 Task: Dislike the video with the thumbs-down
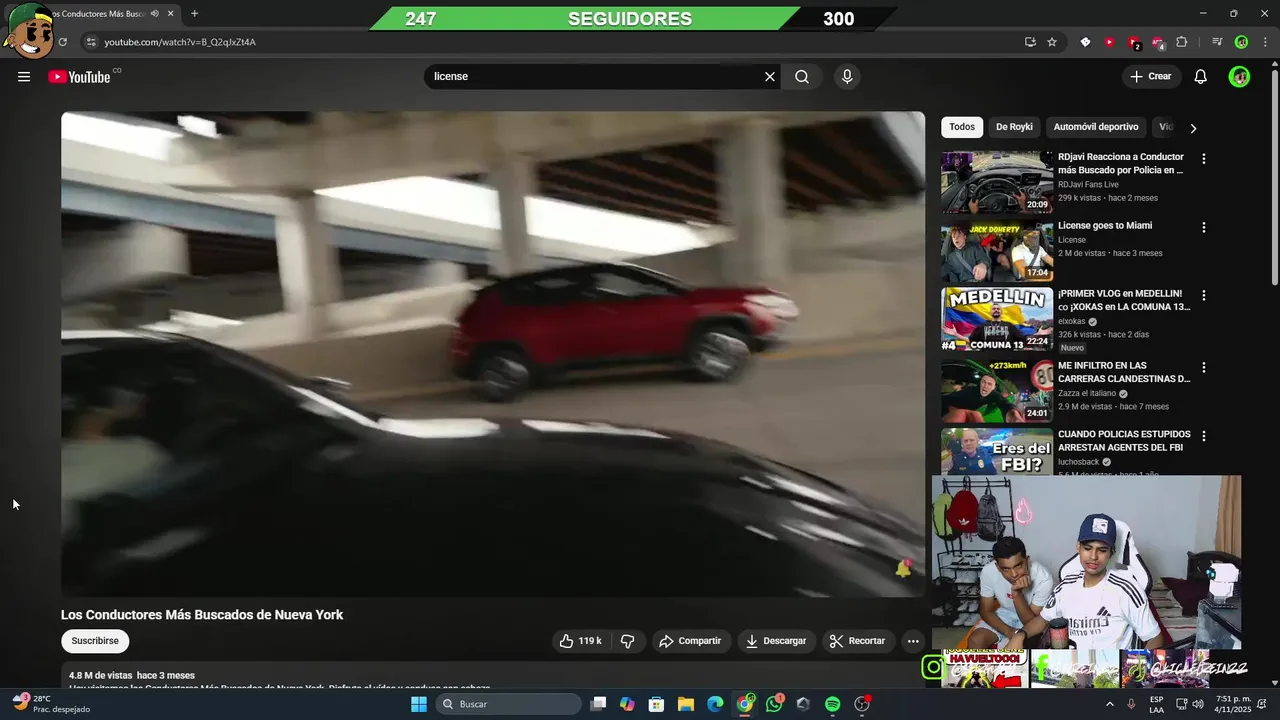[628, 641]
